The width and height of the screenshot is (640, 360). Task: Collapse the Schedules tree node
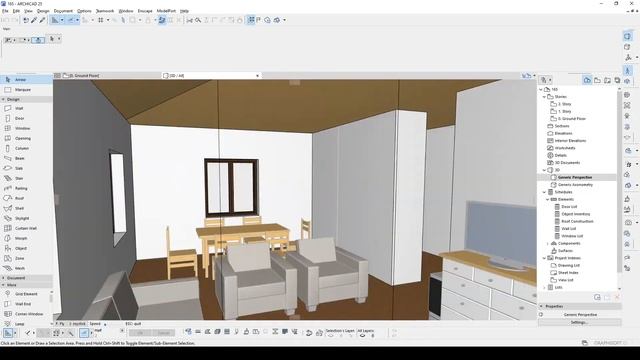(x=544, y=192)
